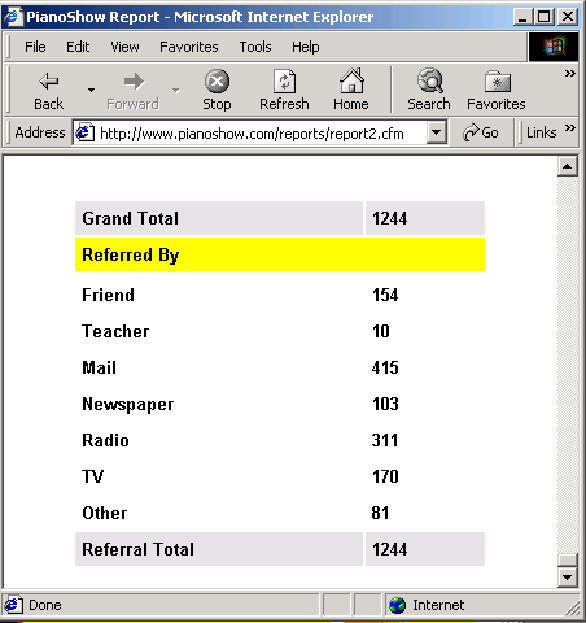The width and height of the screenshot is (586, 623).
Task: Click the Links toolbar label
Action: click(x=541, y=133)
